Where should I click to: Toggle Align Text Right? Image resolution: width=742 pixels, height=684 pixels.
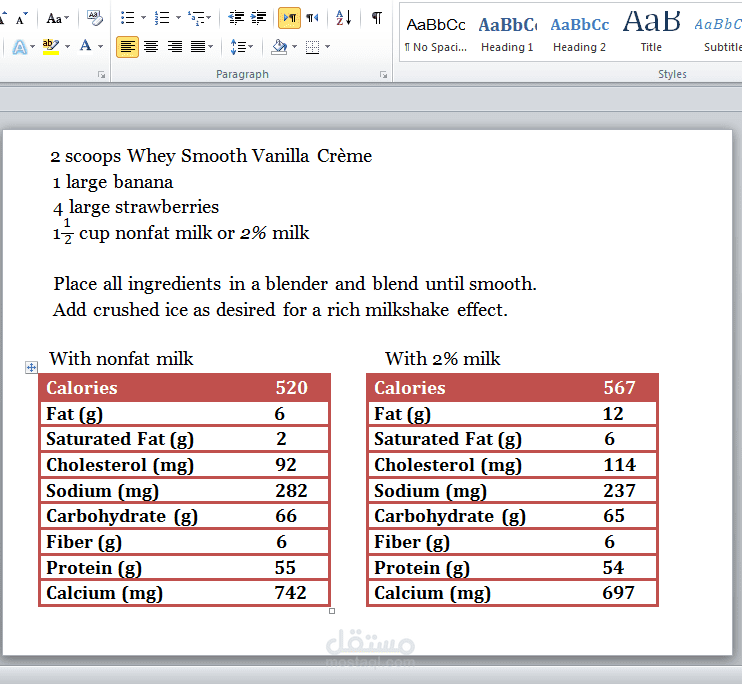[x=175, y=47]
